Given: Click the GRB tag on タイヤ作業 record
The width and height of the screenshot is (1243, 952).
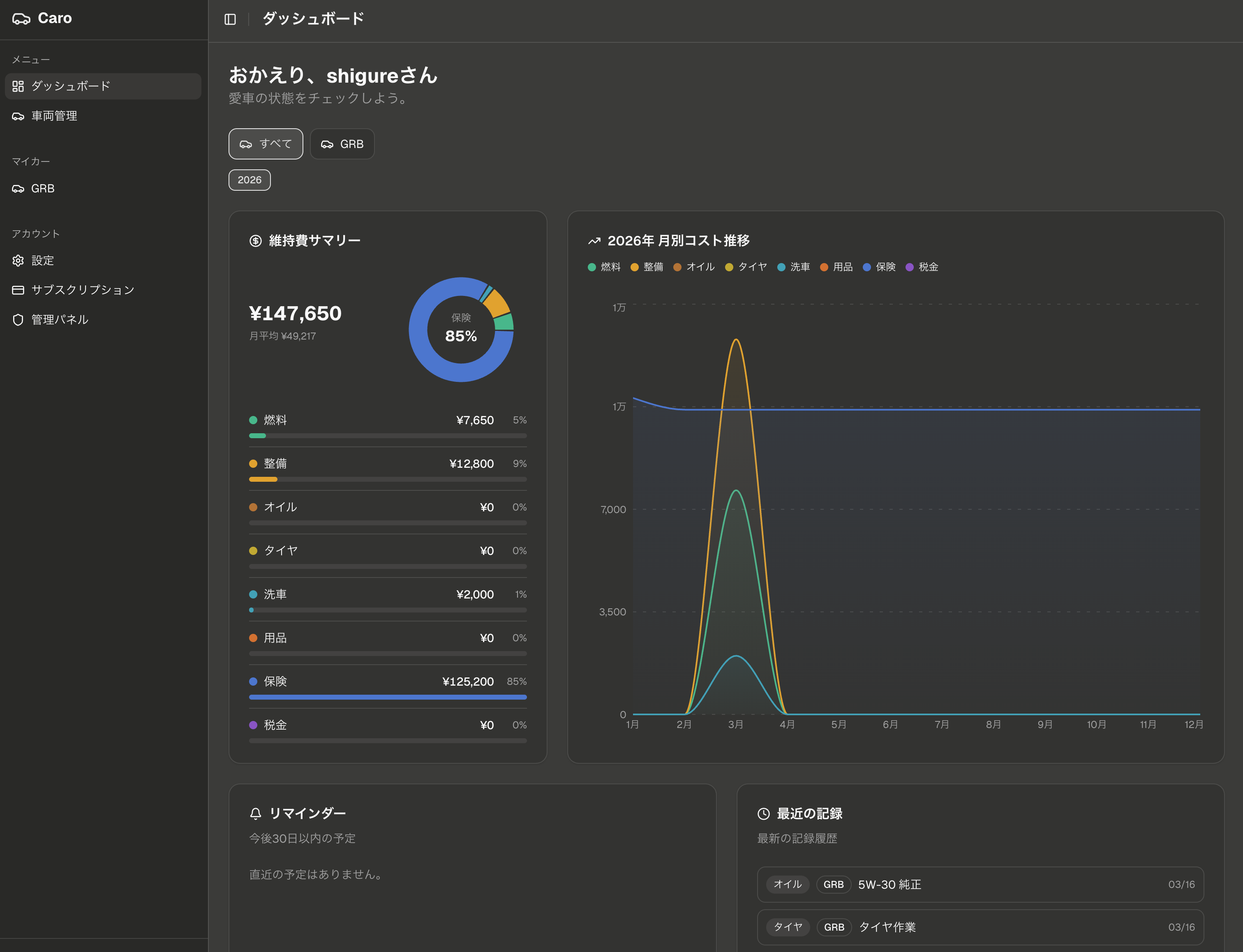Looking at the screenshot, I should pos(834,928).
